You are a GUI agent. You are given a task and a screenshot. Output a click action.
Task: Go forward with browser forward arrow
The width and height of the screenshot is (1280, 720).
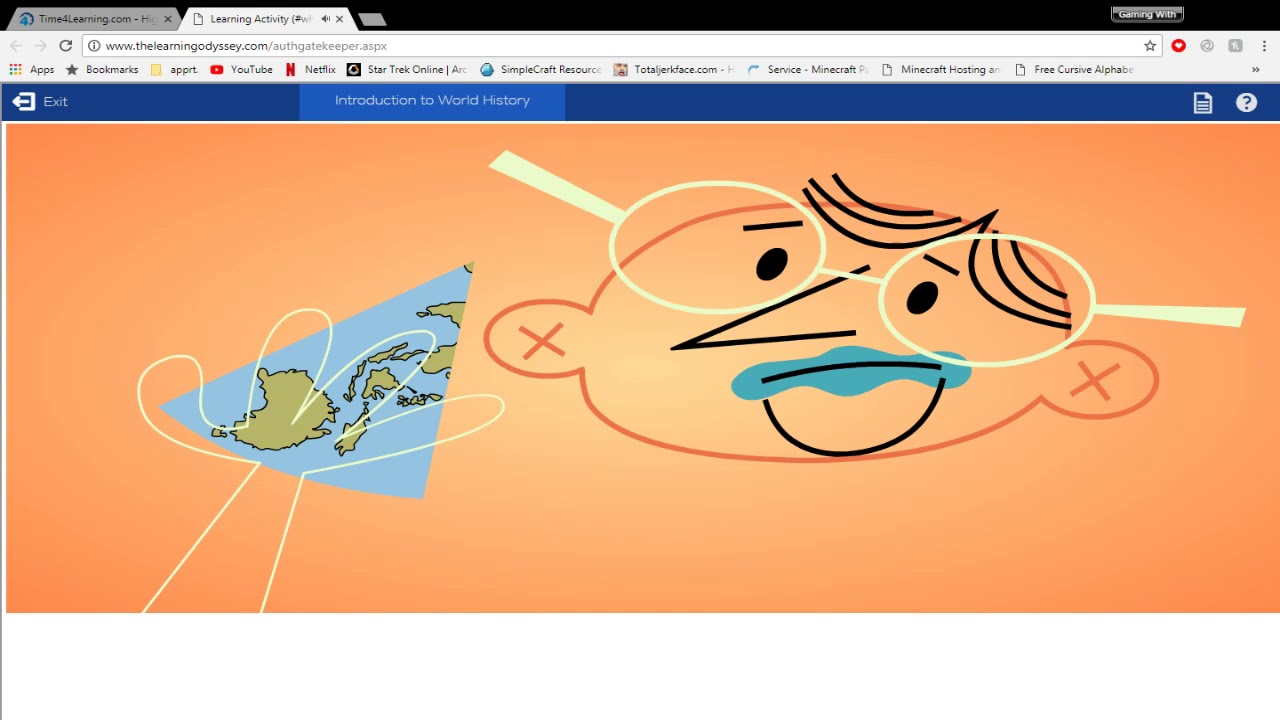tap(41, 46)
